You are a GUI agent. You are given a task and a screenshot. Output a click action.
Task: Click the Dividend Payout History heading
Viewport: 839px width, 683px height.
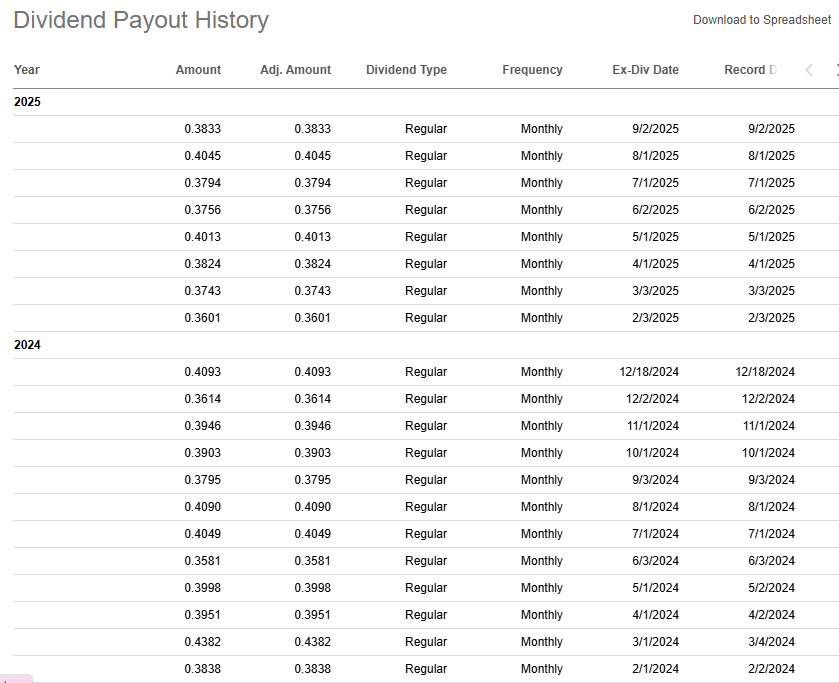(141, 20)
